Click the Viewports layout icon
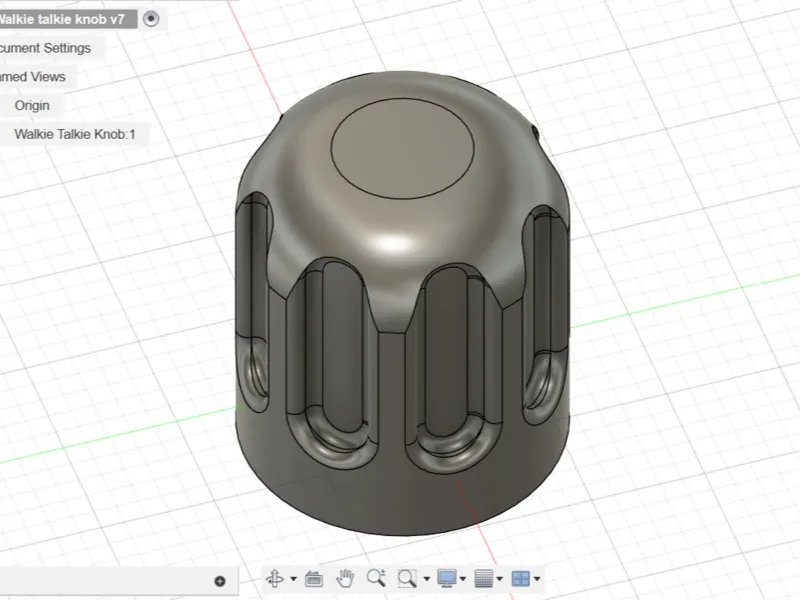Screen dimensions: 800x600 [521, 579]
